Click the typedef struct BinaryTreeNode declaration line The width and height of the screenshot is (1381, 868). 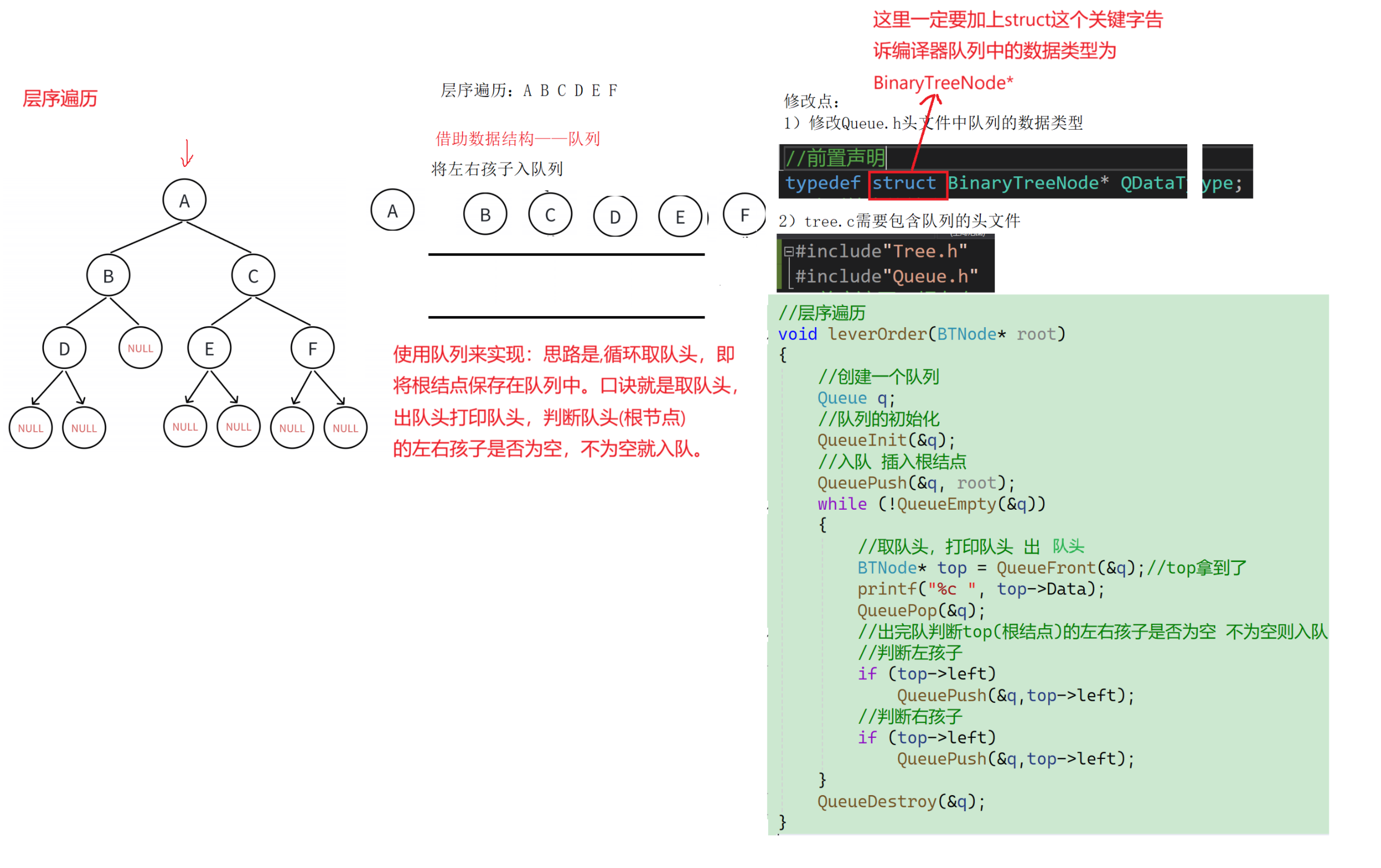(x=1009, y=183)
